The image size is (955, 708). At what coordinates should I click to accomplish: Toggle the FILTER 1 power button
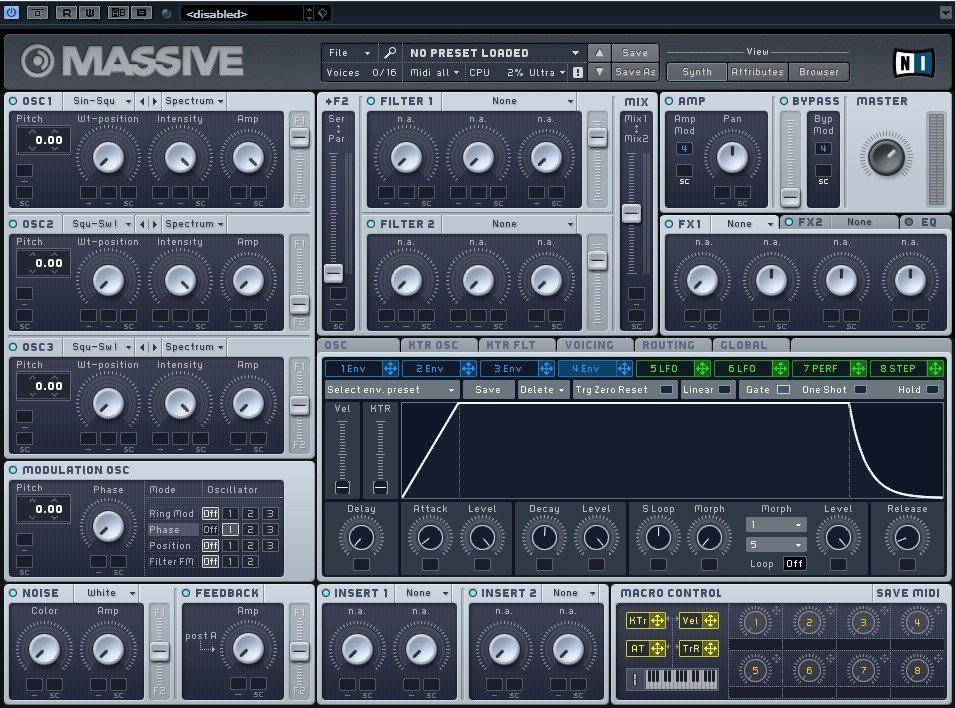point(371,101)
